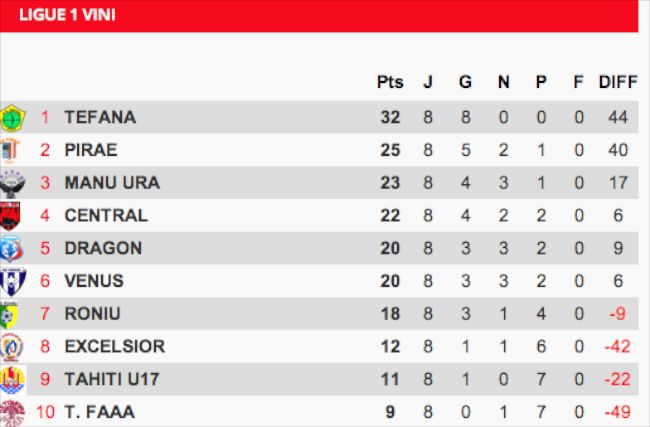Screen dimensions: 650x427
Task: Open the TEFANA team name link
Action: (x=100, y=117)
